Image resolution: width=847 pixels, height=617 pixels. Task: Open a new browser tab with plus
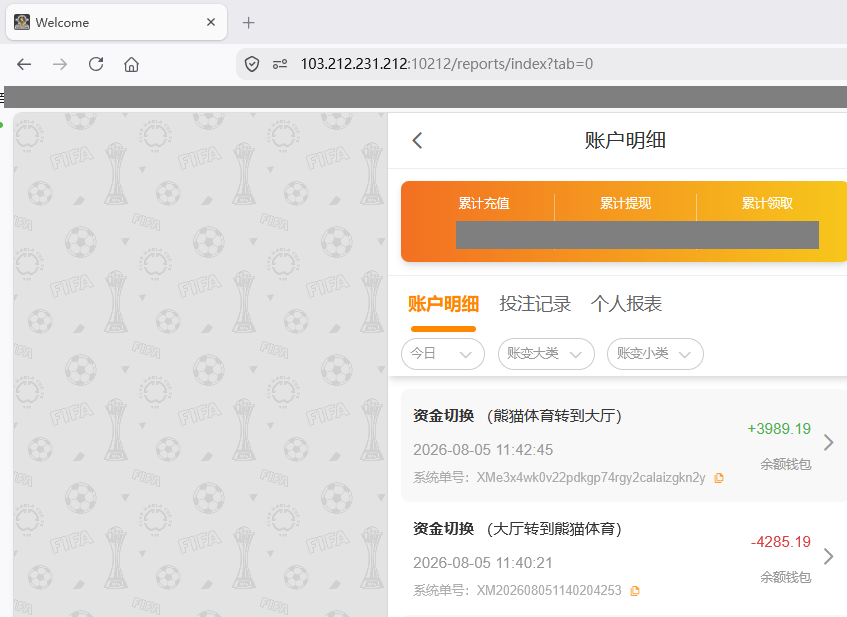coord(248,23)
